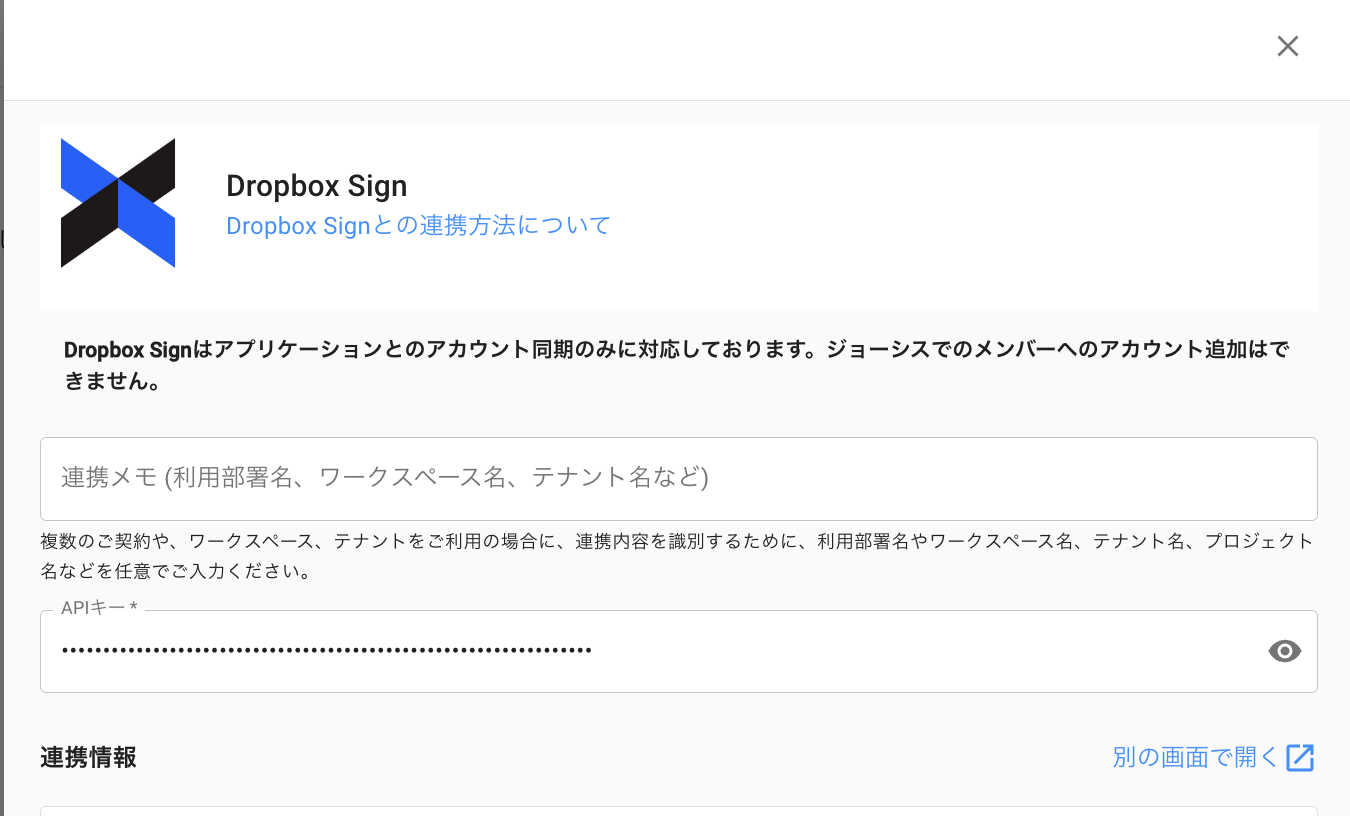Click the empty top bar left of close button
Screen dimensions: 1350x816
click(x=640, y=48)
